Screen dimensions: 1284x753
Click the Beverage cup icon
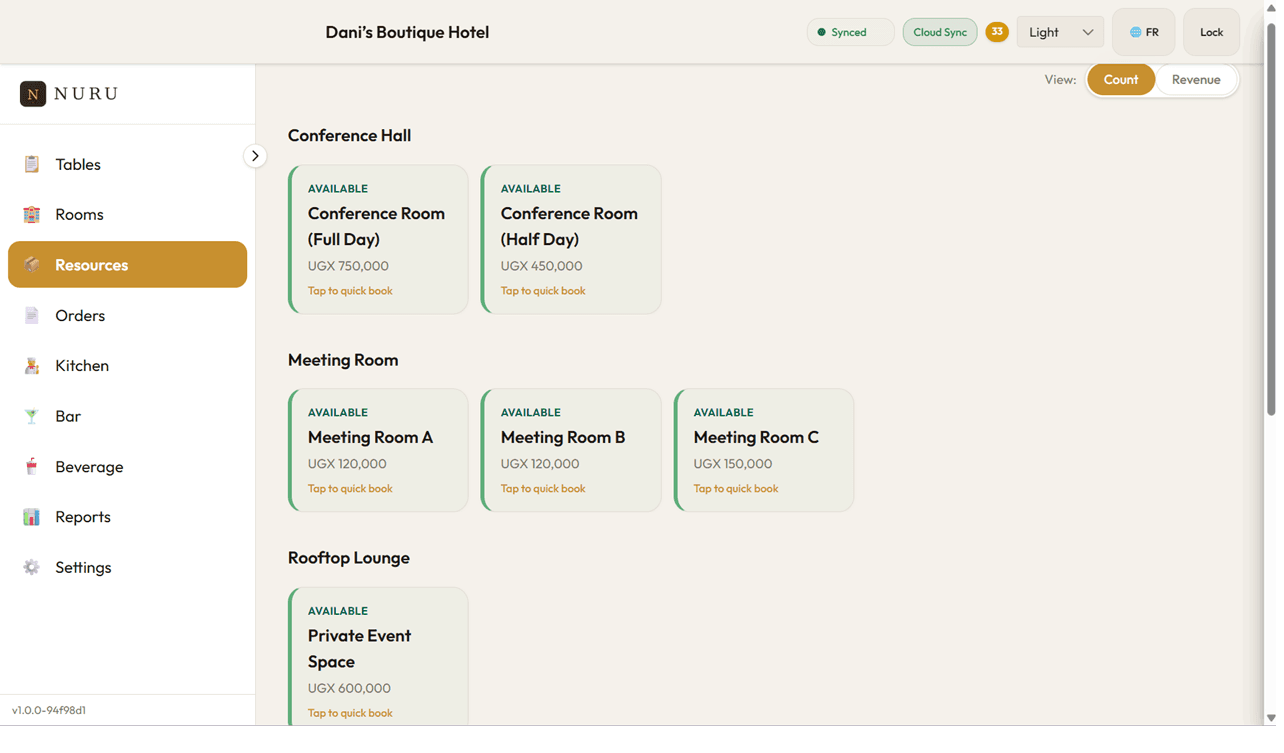(32, 467)
